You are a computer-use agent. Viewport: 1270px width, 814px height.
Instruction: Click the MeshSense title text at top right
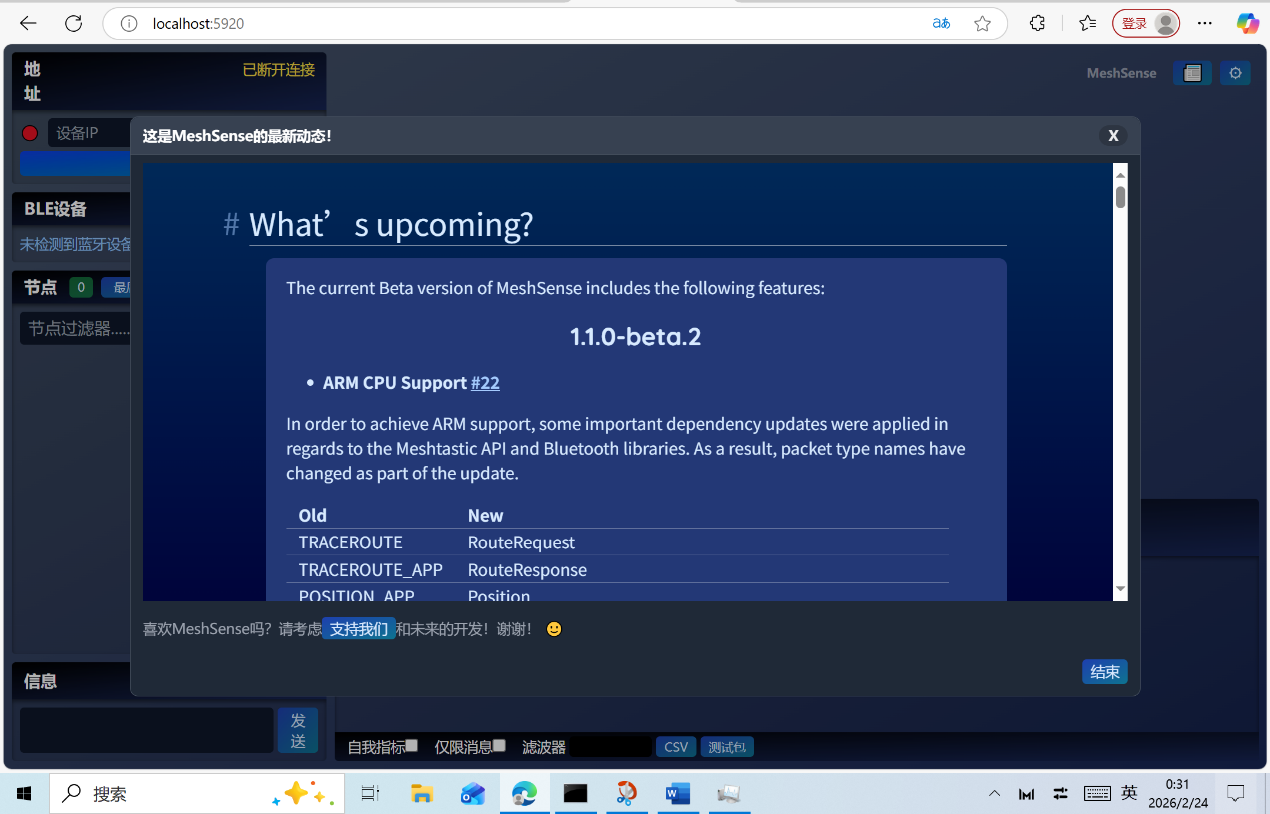click(x=1121, y=73)
